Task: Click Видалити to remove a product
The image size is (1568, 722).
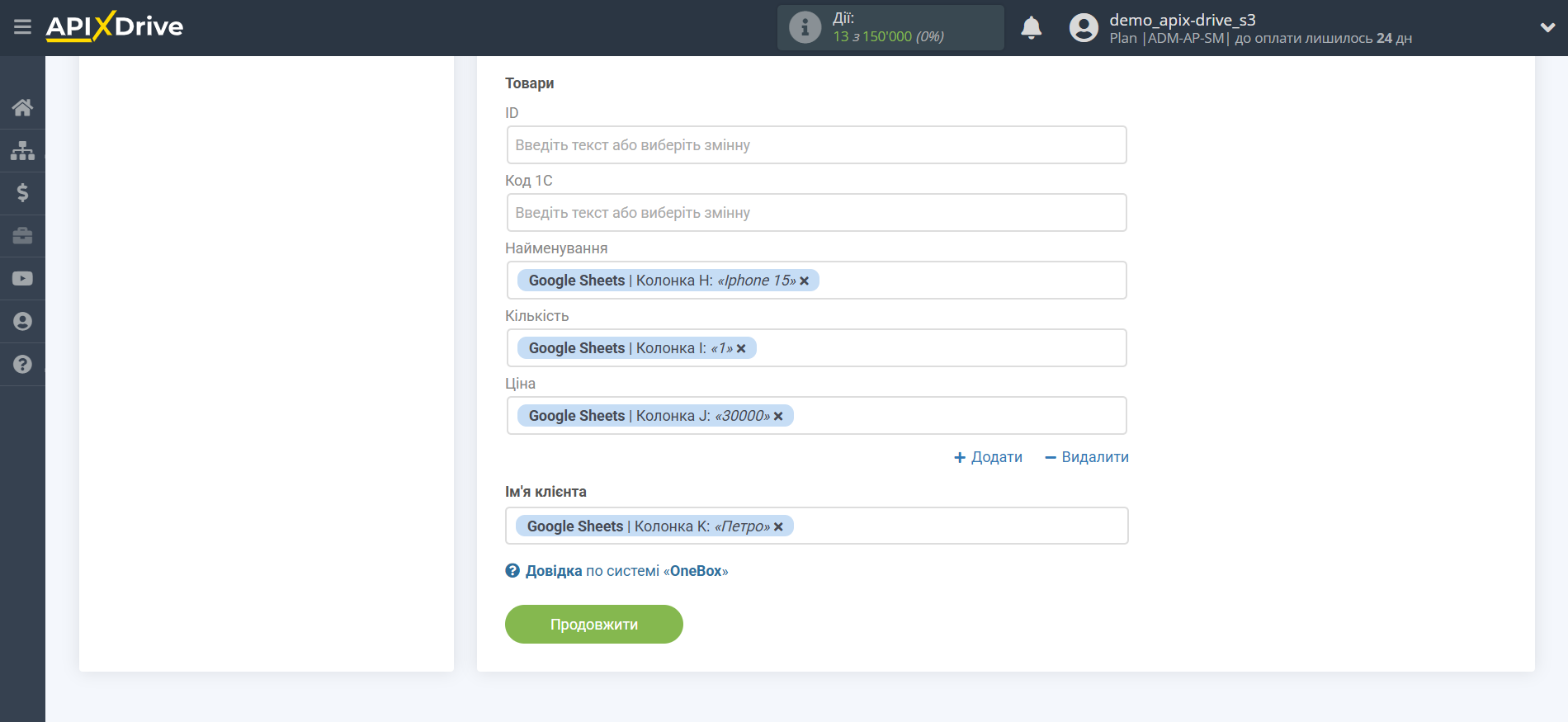Action: tap(1086, 457)
